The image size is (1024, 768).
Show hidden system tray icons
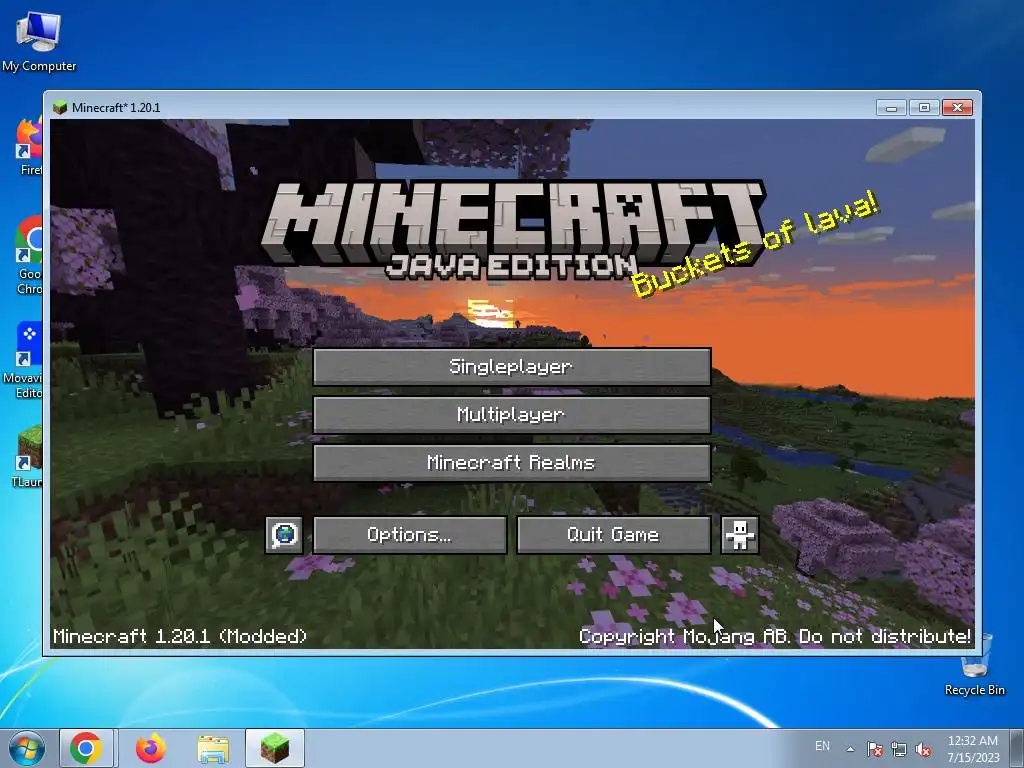(850, 749)
